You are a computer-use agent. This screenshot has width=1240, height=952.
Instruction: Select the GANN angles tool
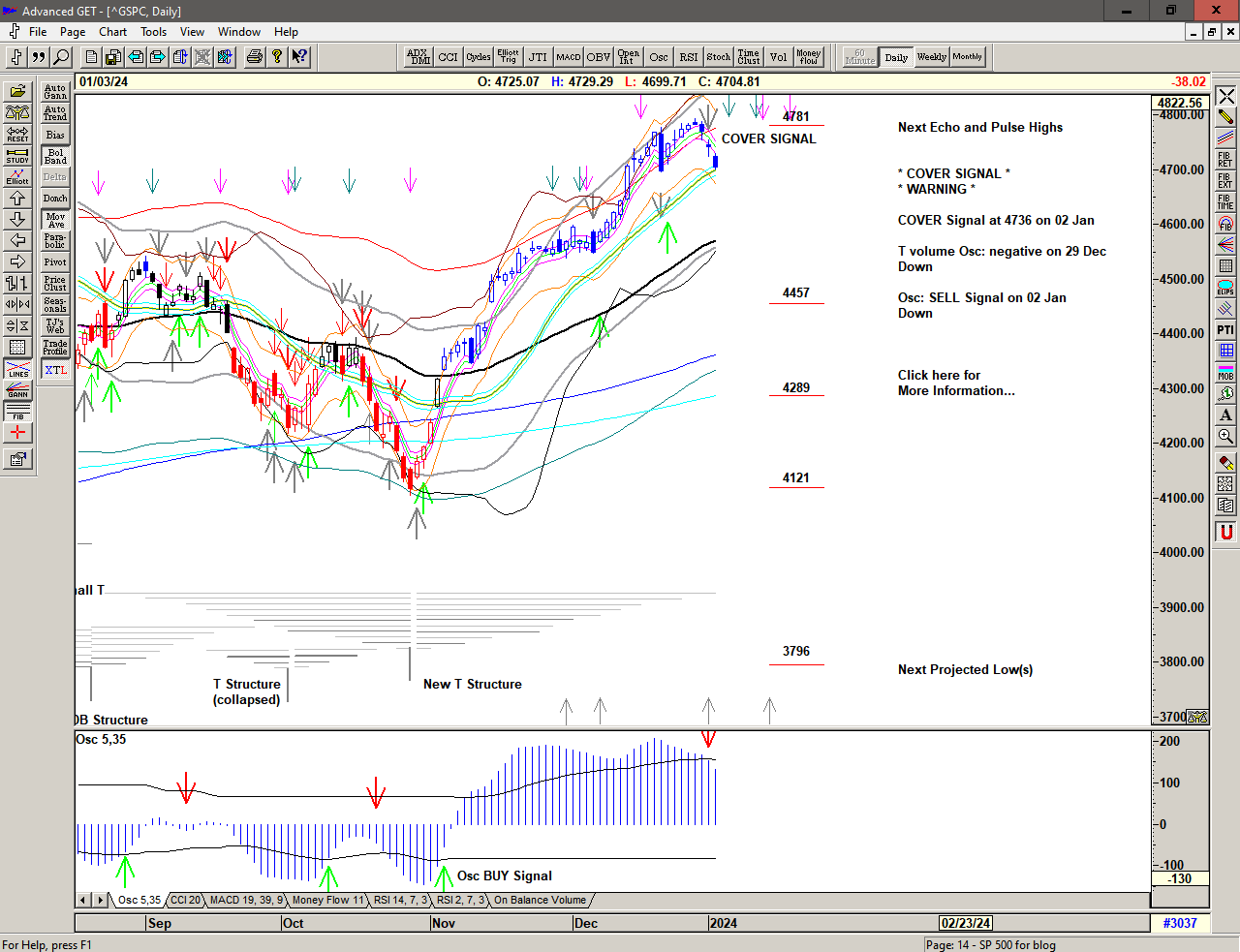point(17,390)
